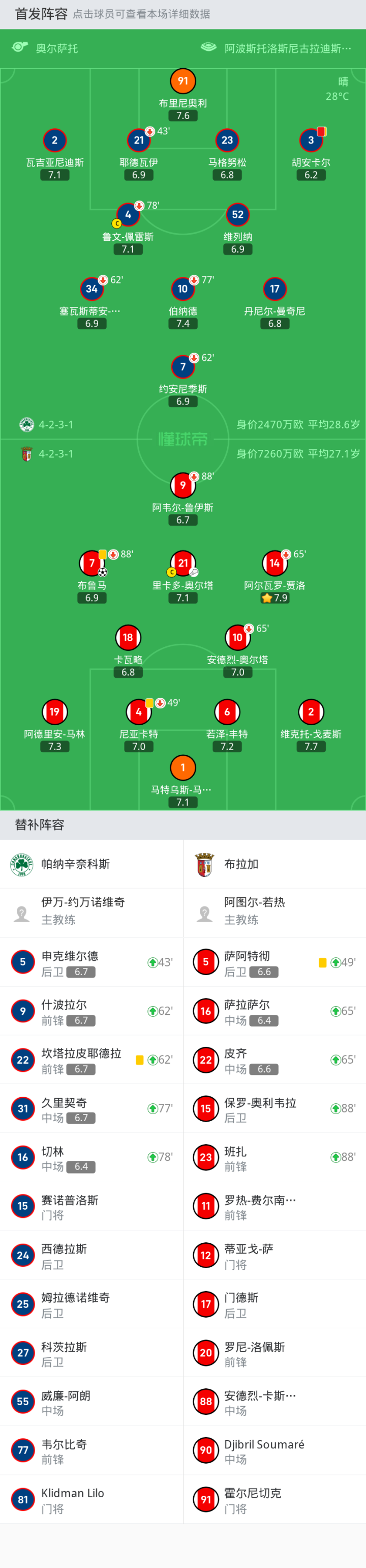
Task: Click the Braga club crest in substitutes
Action: [205, 864]
